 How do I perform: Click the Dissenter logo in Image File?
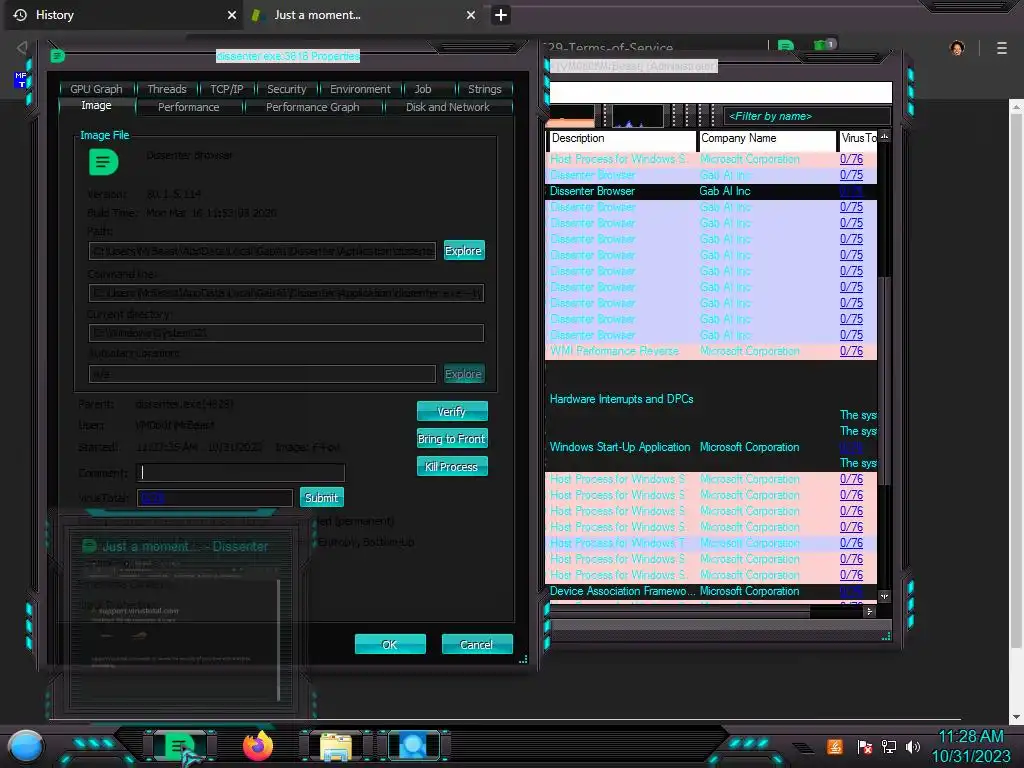[x=104, y=162]
